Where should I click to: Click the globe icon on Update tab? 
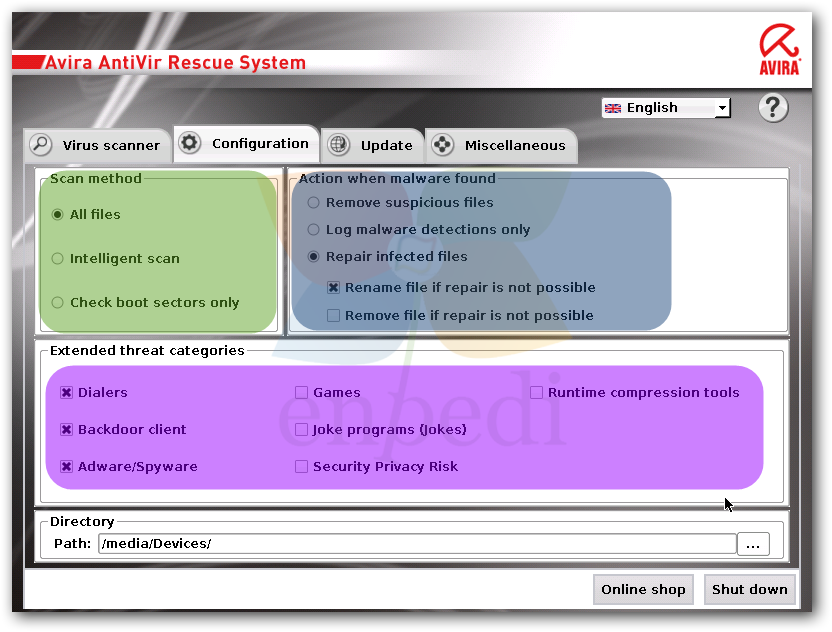coord(339,144)
